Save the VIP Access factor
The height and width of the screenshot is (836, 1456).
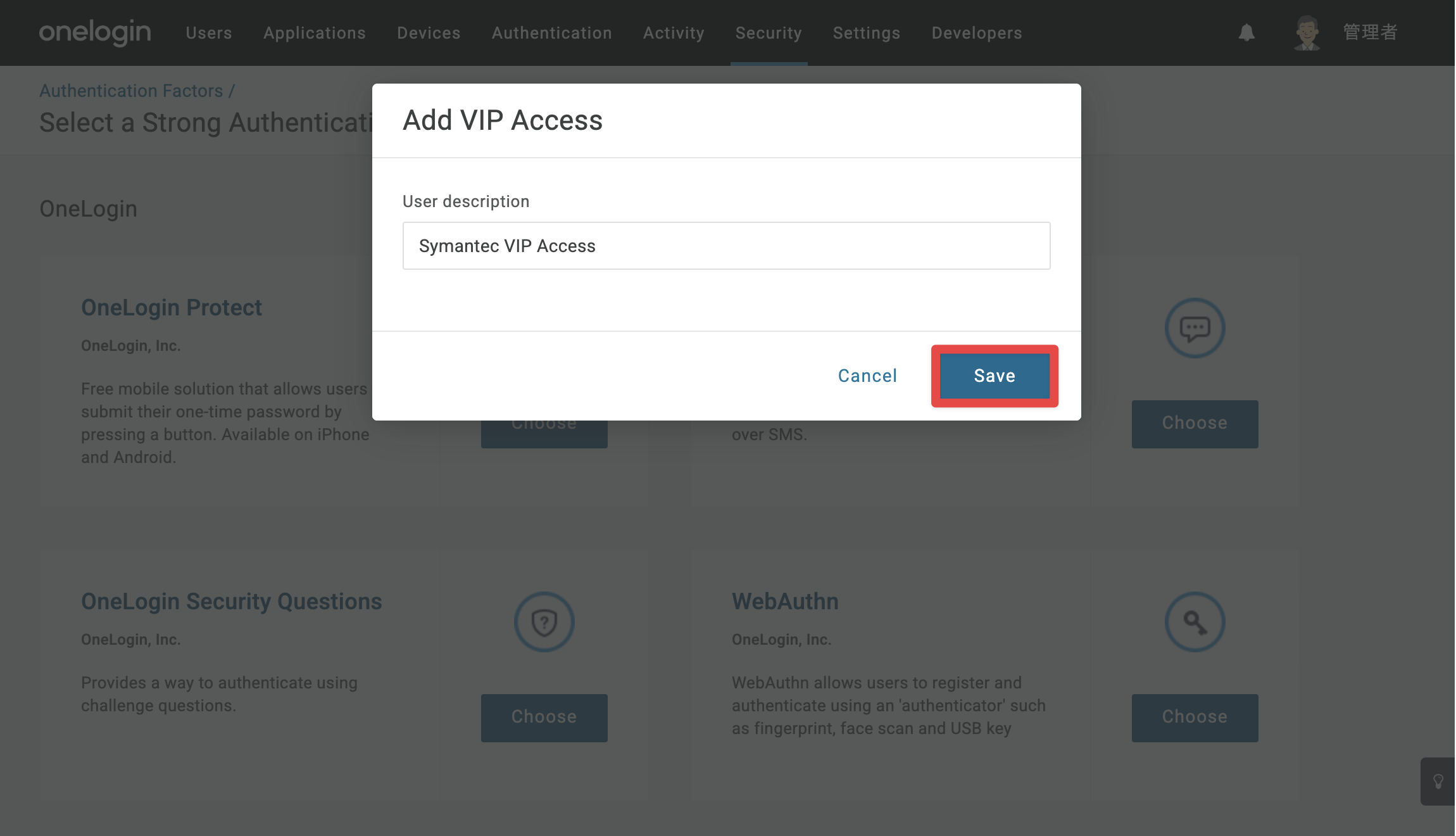point(995,376)
